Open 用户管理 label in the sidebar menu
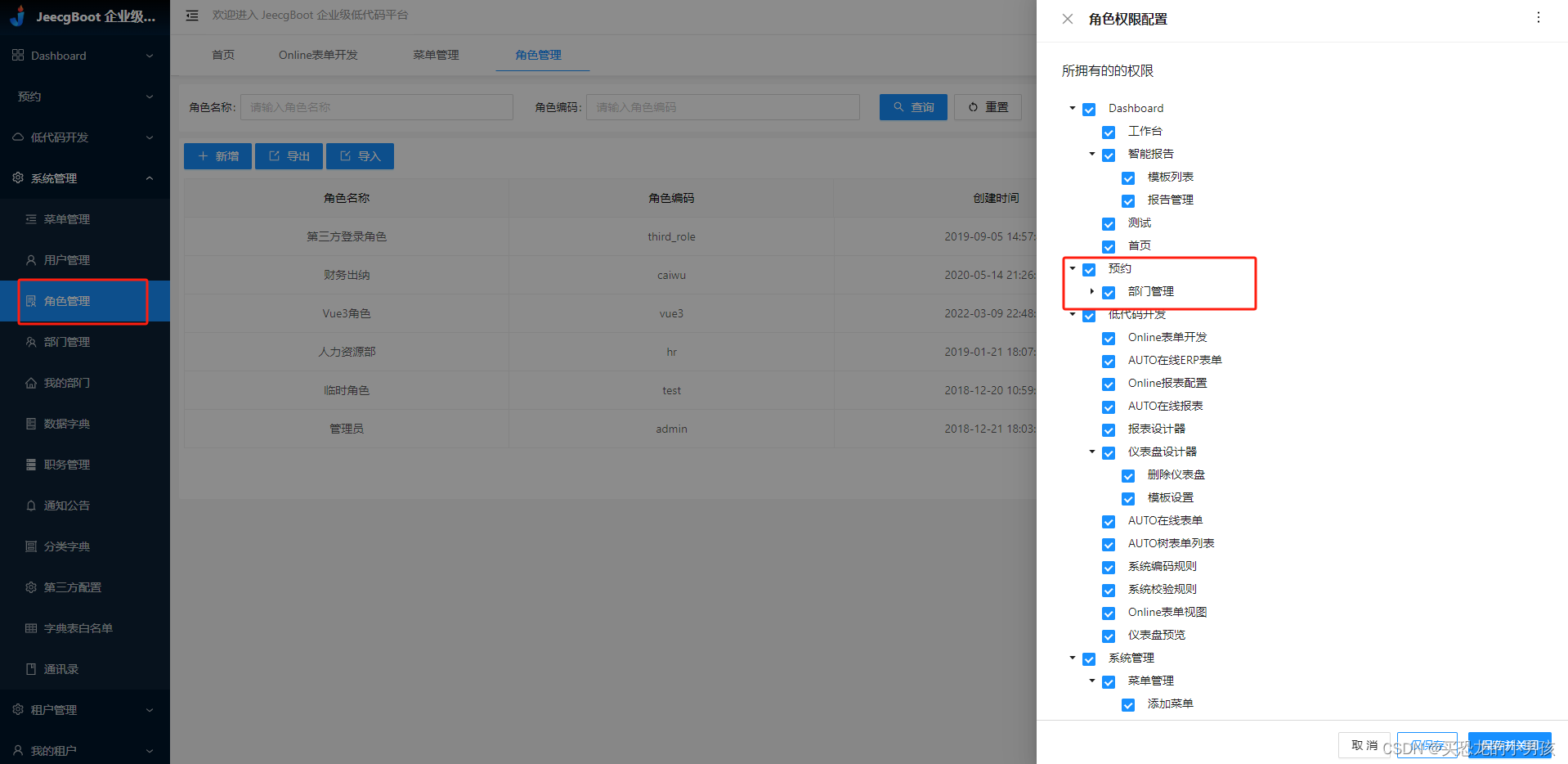Viewport: 1568px width, 764px height. click(67, 260)
